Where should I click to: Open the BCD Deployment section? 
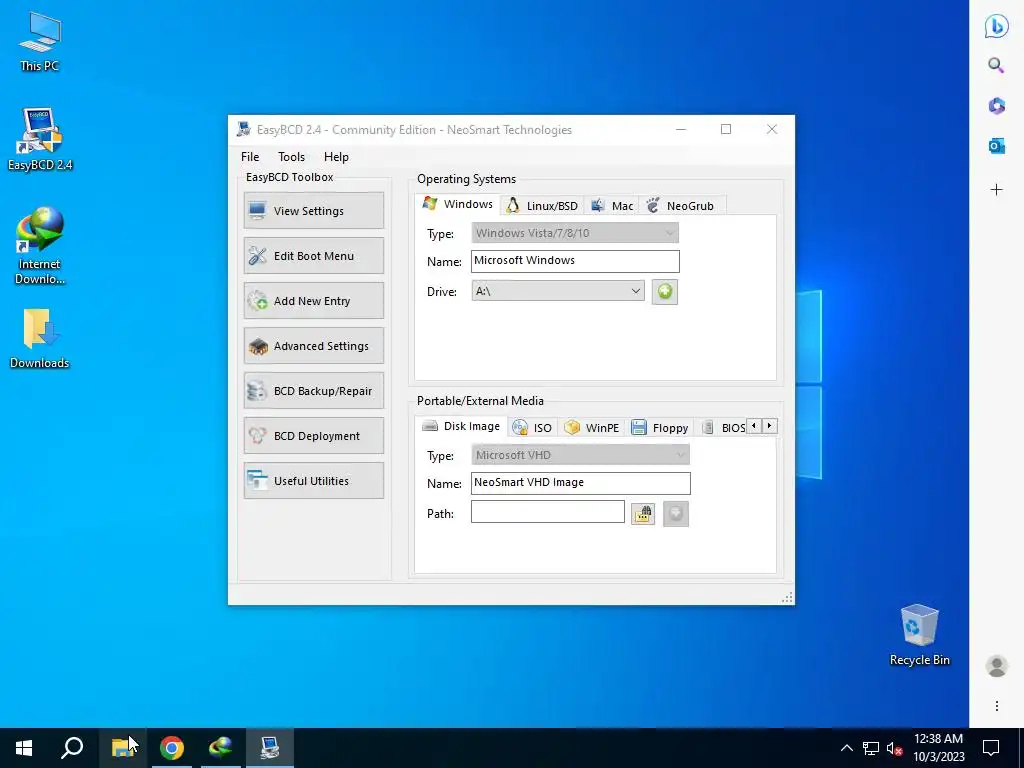click(313, 436)
